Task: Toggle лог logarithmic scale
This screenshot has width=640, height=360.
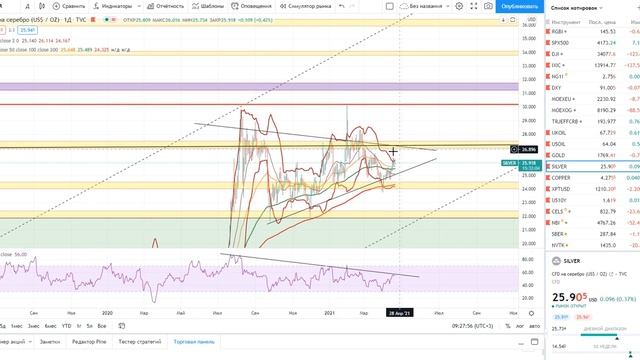Action: pos(520,326)
